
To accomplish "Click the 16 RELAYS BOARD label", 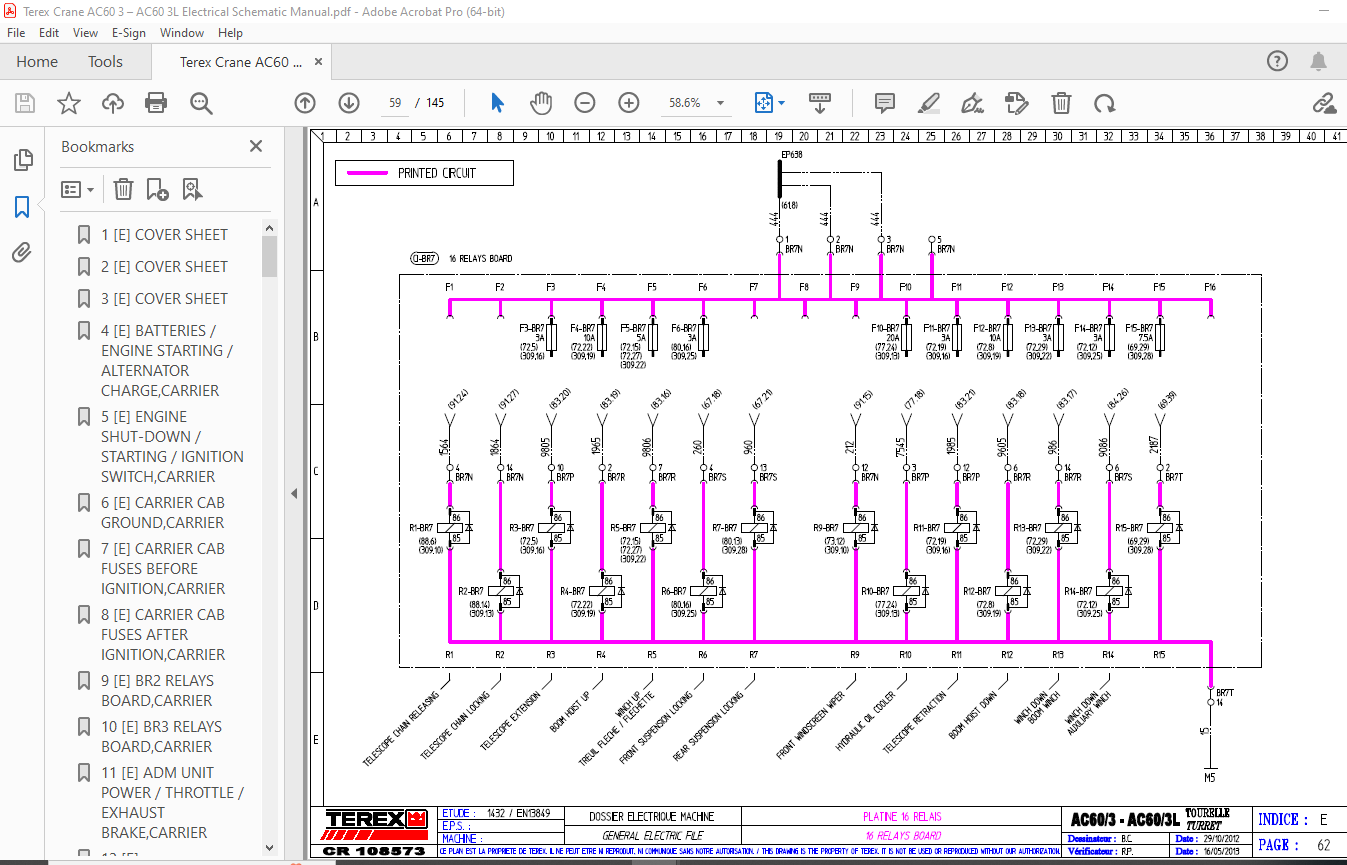I will (x=480, y=259).
